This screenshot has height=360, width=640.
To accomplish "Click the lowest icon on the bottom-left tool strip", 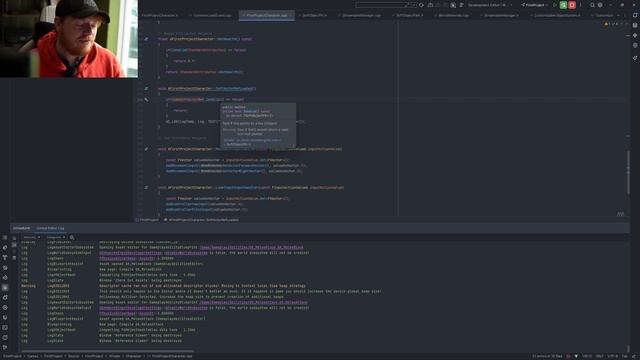I will tap(5, 347).
